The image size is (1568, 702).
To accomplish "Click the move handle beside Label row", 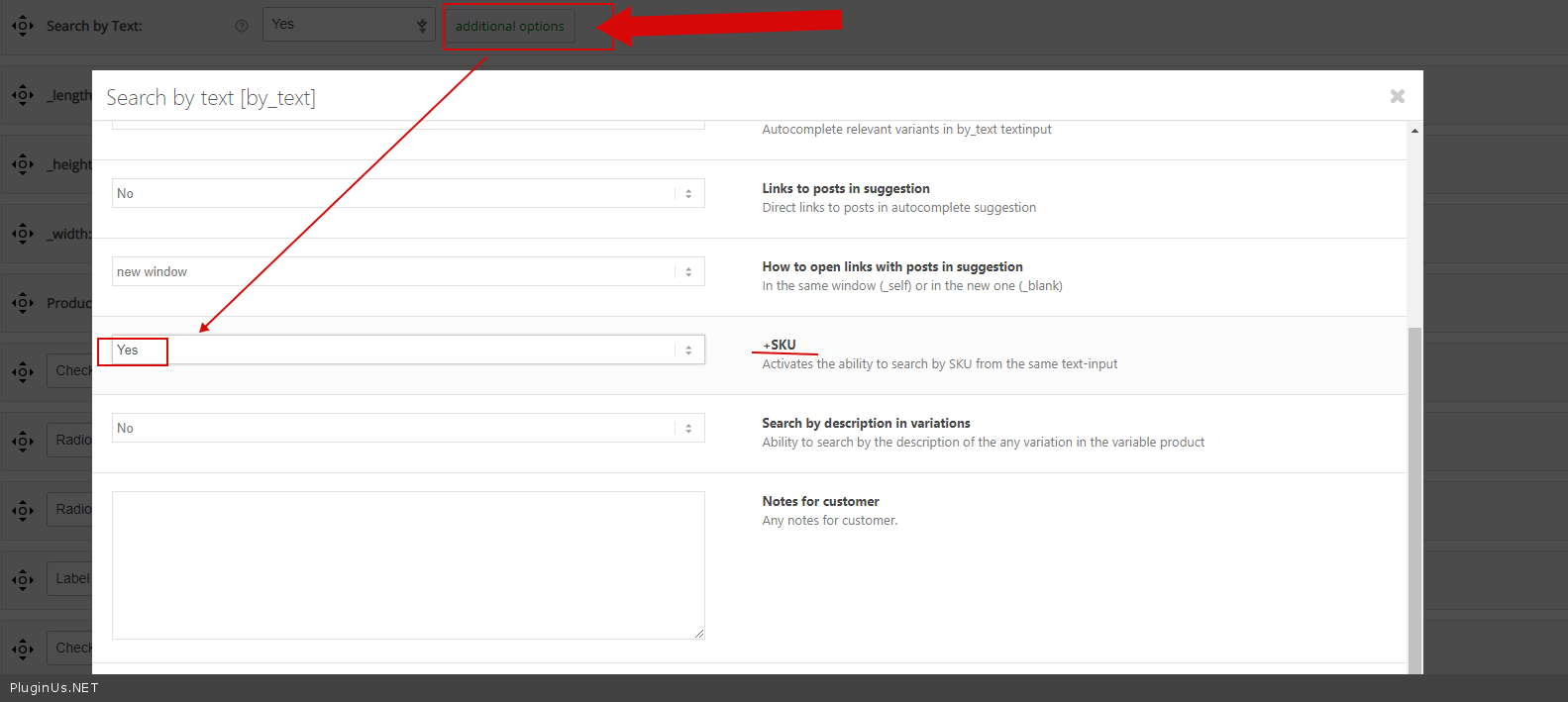I will (x=23, y=579).
